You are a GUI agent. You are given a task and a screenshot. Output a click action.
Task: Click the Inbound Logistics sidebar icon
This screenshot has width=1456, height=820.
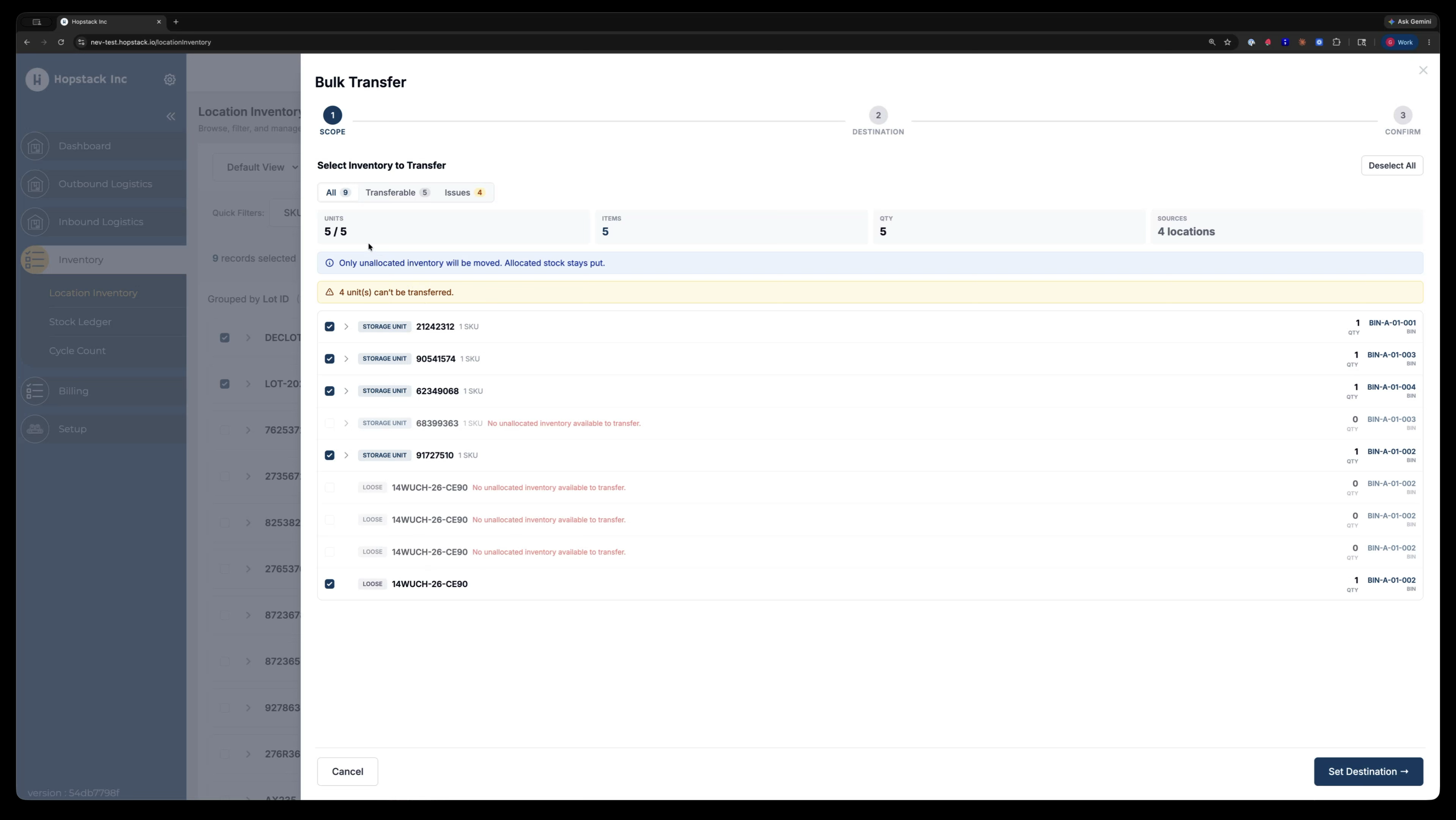click(x=35, y=222)
